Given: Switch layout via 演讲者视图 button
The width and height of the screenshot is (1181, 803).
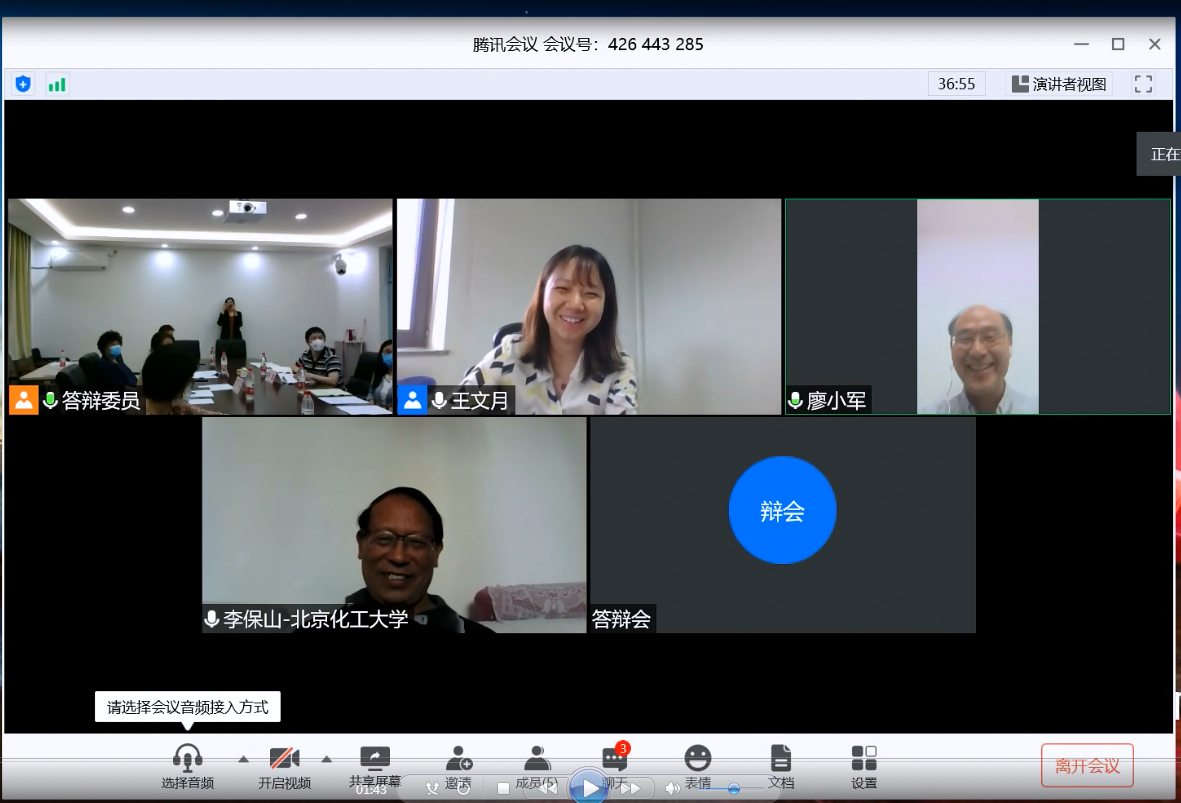Looking at the screenshot, I should coord(1059,84).
